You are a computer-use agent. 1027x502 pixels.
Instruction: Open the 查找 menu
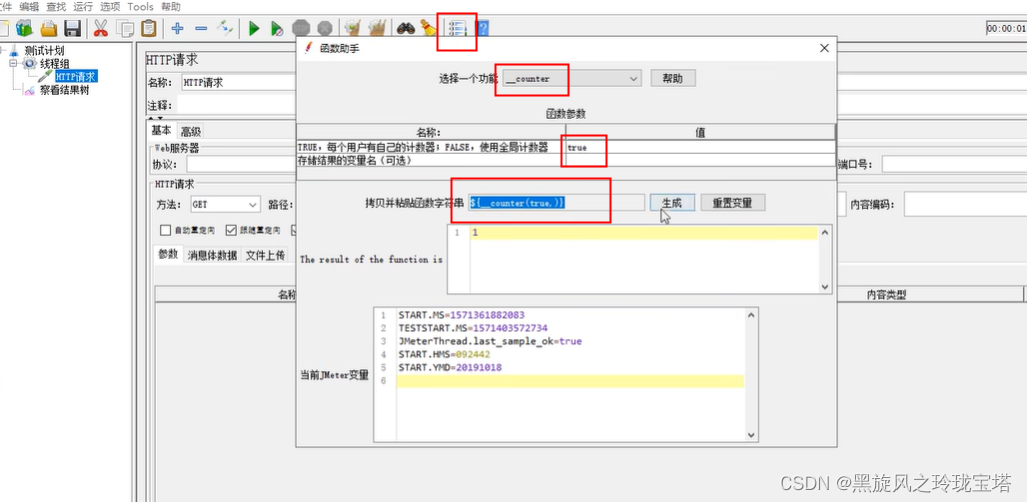point(56,7)
